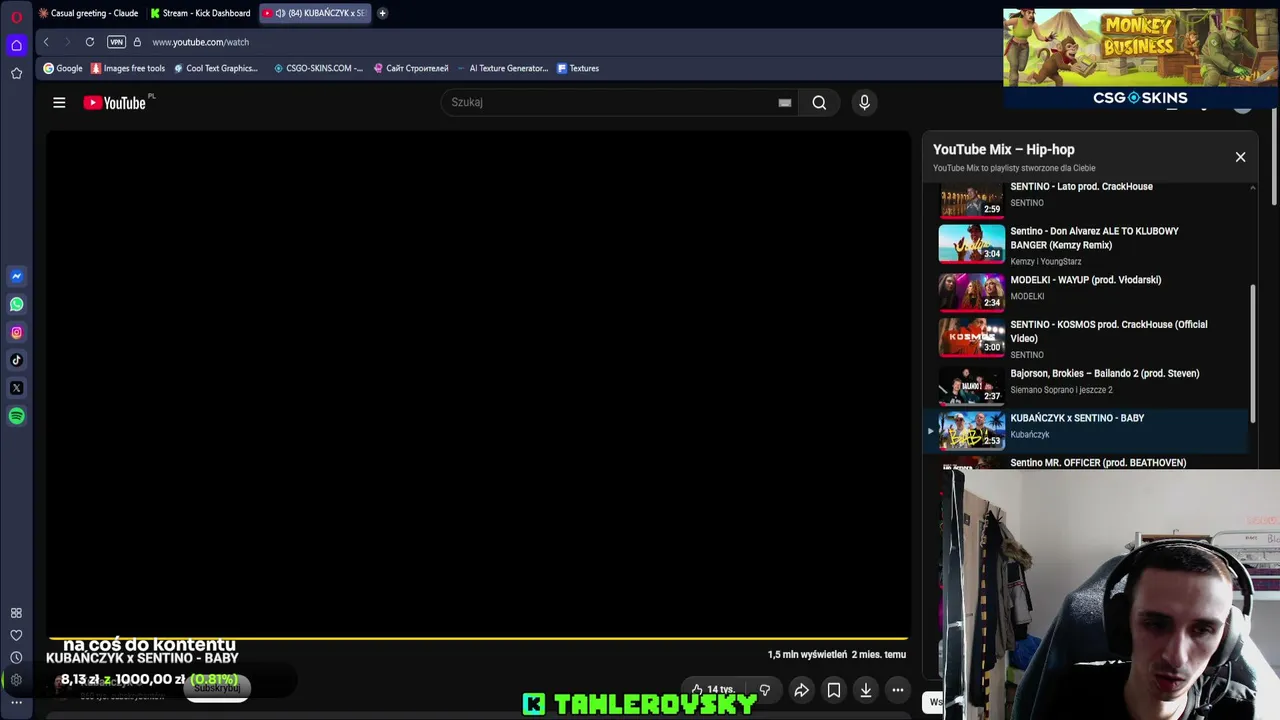Click the BABY 2:53 video thumbnail
The image size is (1280, 720).
pyautogui.click(x=971, y=430)
